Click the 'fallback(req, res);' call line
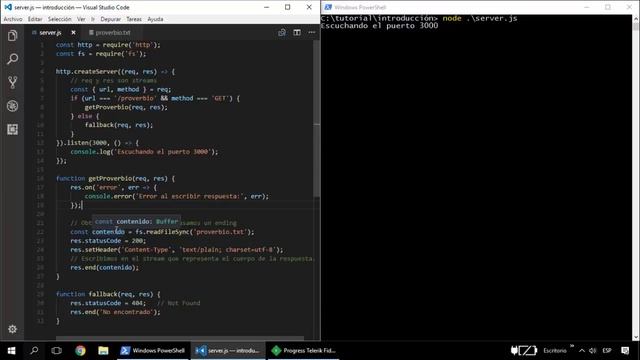The image size is (640, 360). coord(119,125)
